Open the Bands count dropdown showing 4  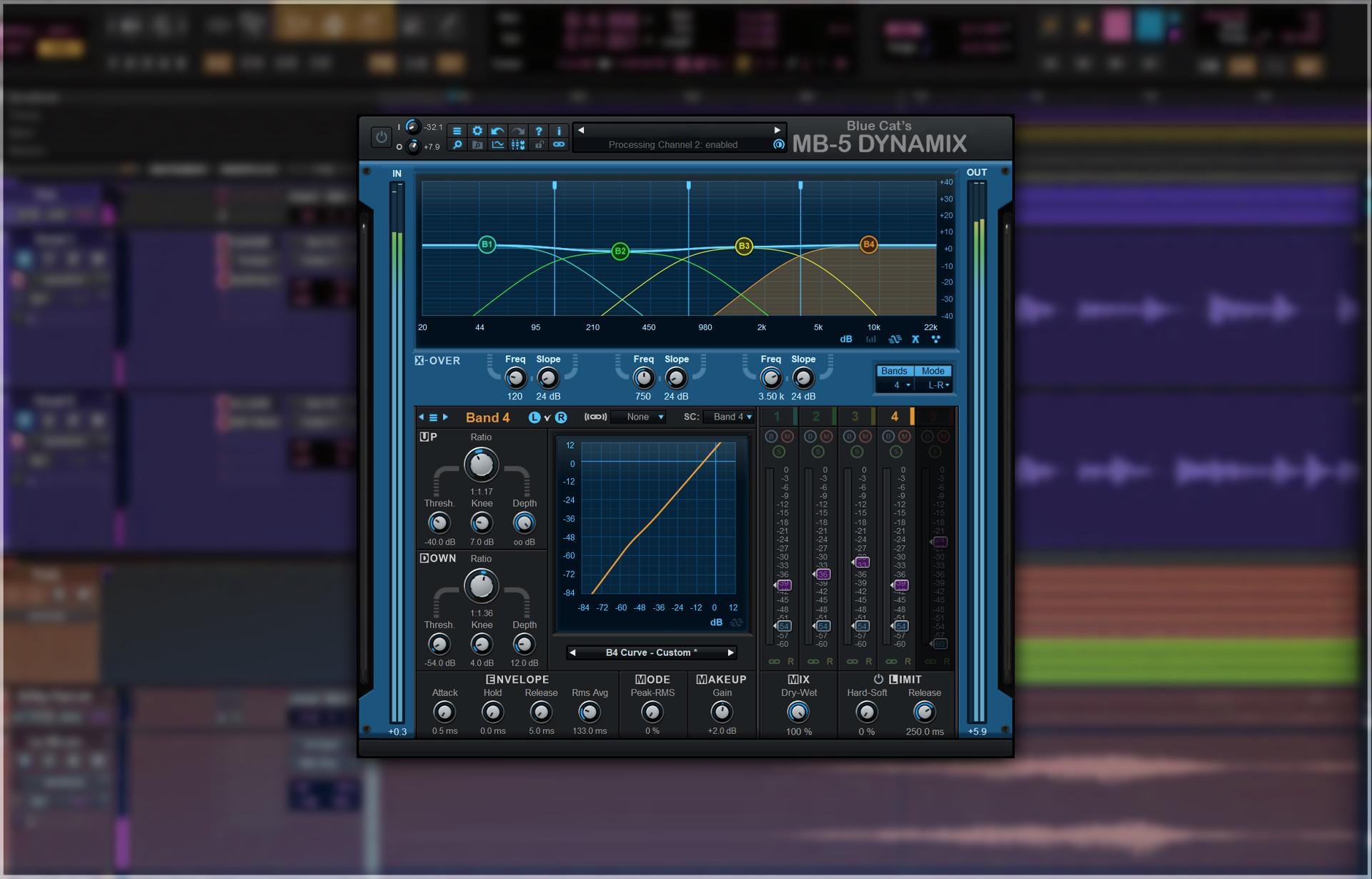tap(895, 385)
